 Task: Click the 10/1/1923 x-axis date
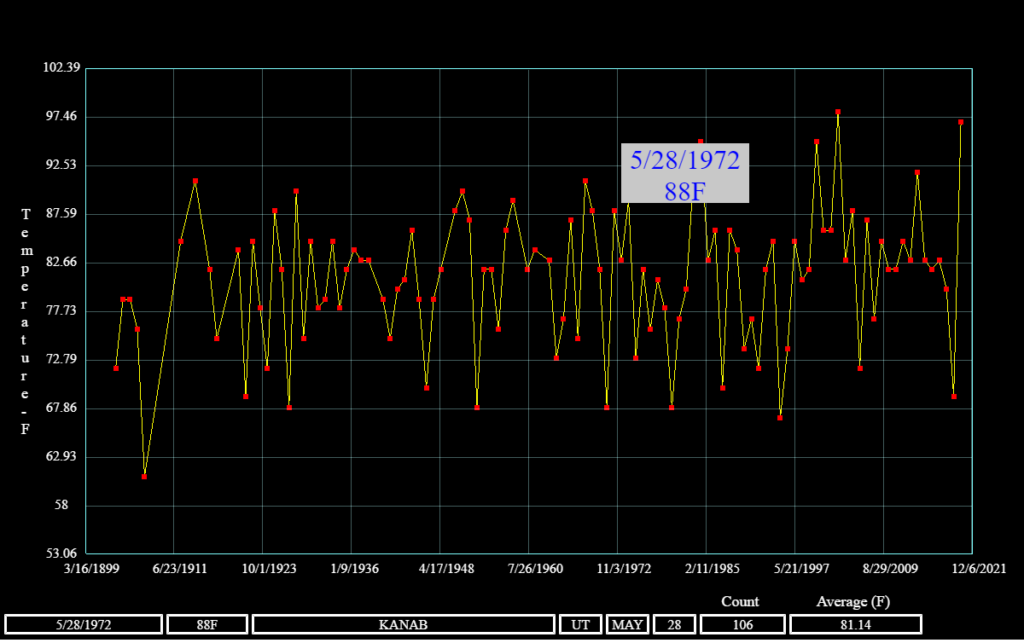click(269, 569)
